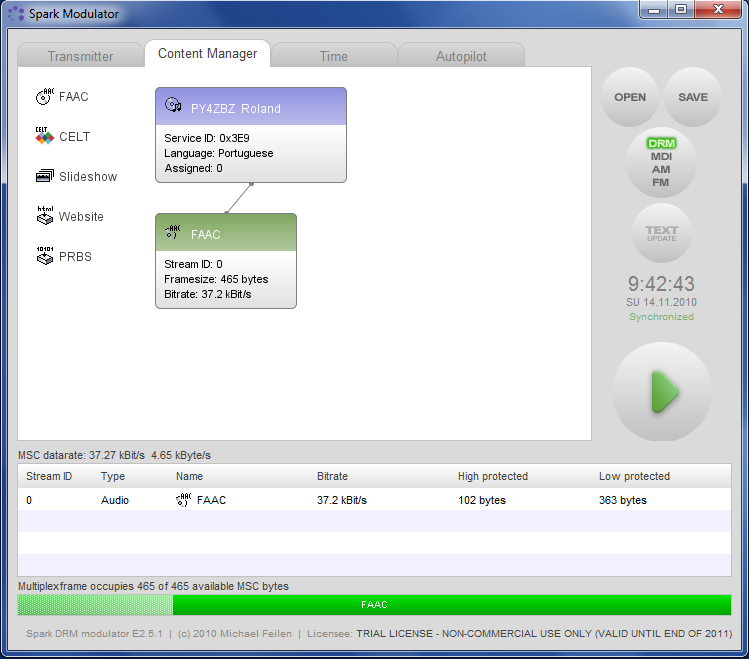749x659 pixels.
Task: Click Bitrate: 37.2 kBit/s in FAAC node
Action: tap(207, 294)
